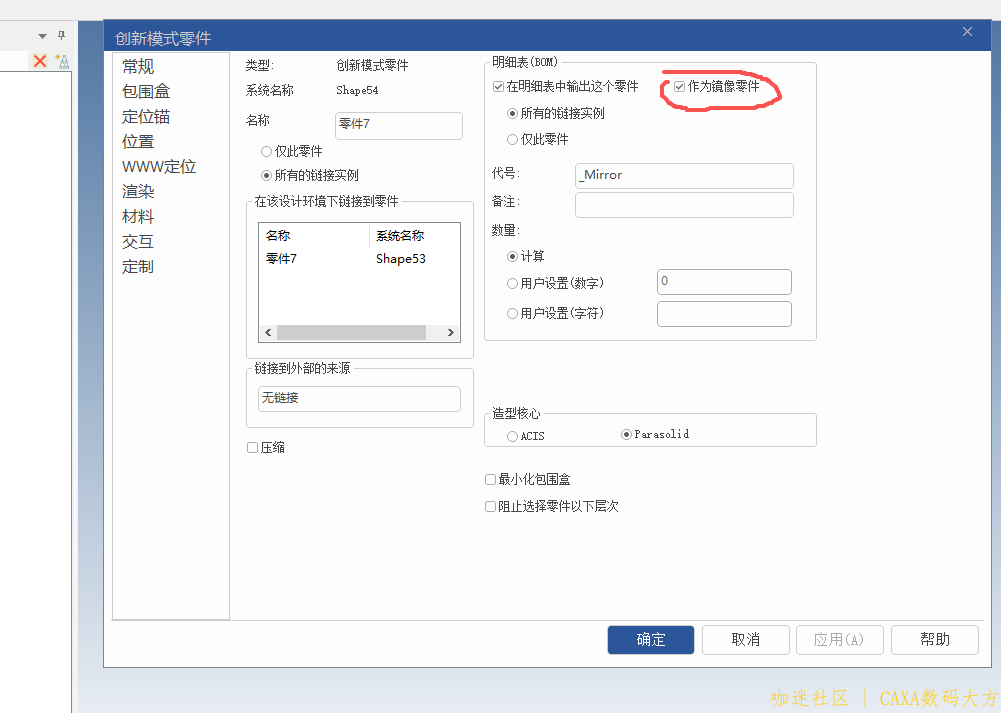Check 最小化包围盒 option
Image resolution: width=1001 pixels, height=713 pixels.
[490, 479]
